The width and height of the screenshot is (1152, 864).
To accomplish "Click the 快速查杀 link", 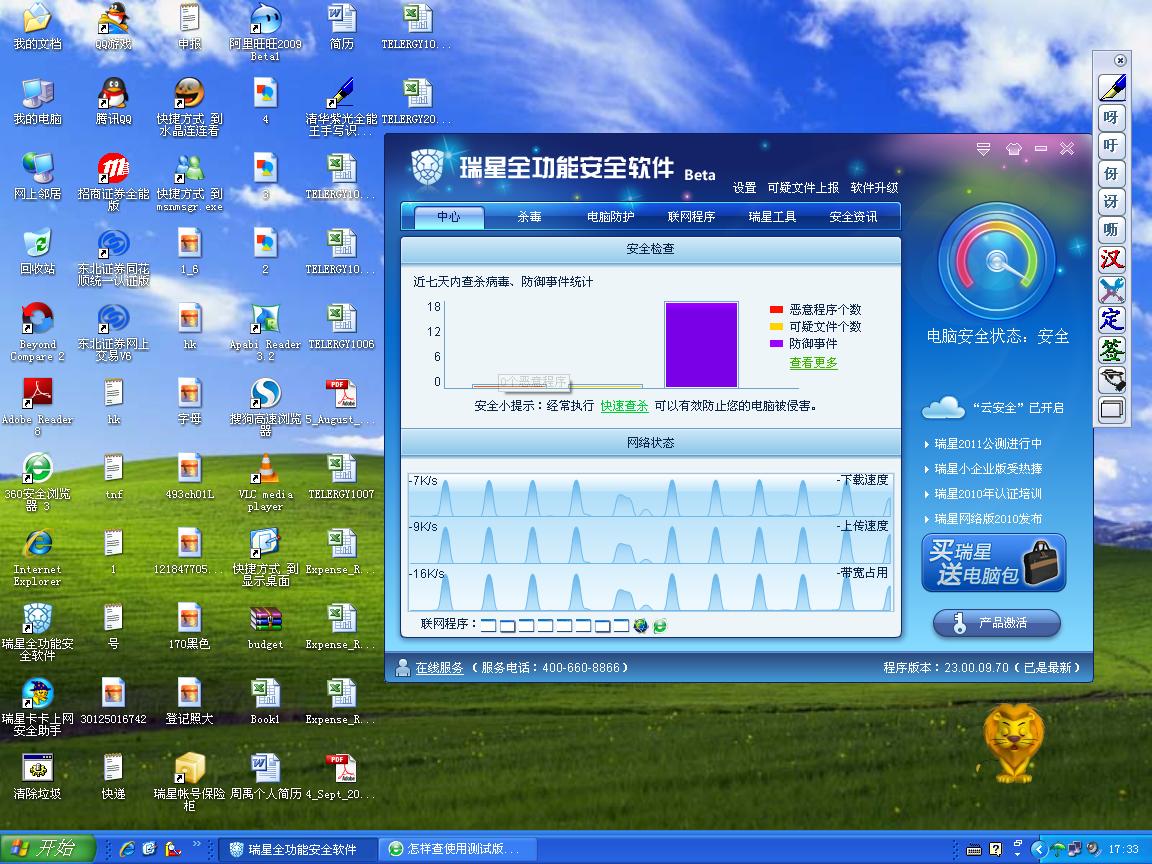I will click(x=624, y=406).
